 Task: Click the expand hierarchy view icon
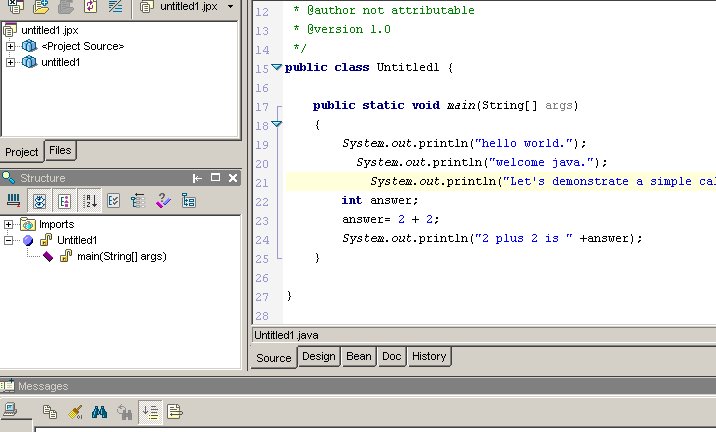click(x=189, y=201)
